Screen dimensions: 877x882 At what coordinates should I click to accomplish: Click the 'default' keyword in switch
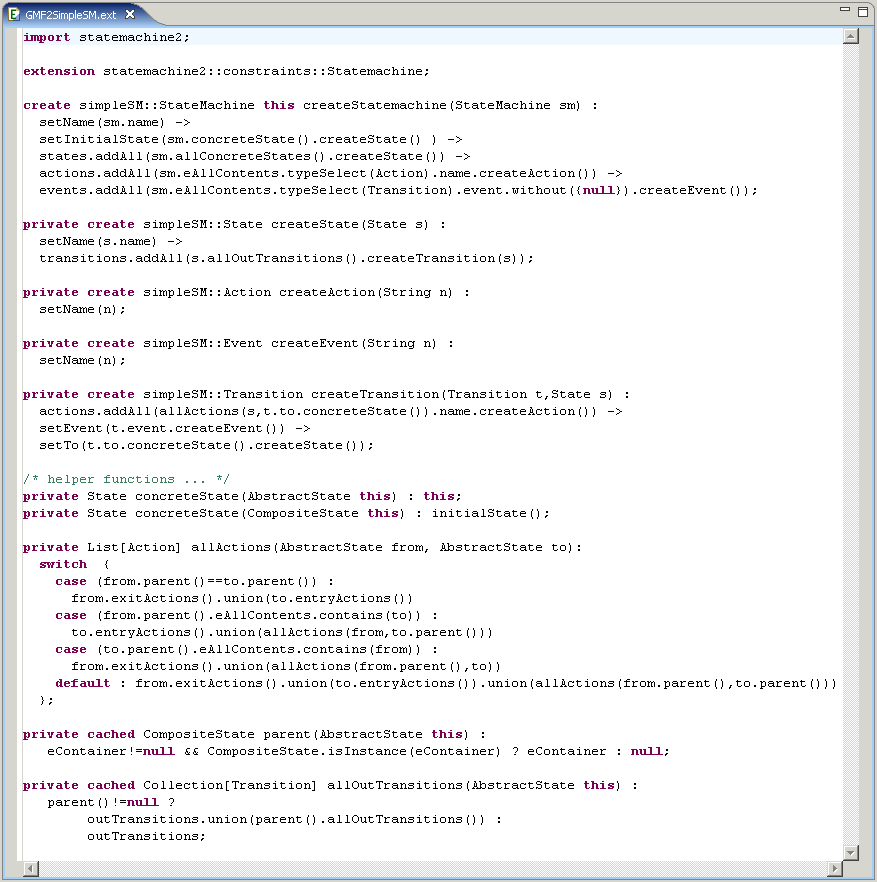click(x=83, y=683)
